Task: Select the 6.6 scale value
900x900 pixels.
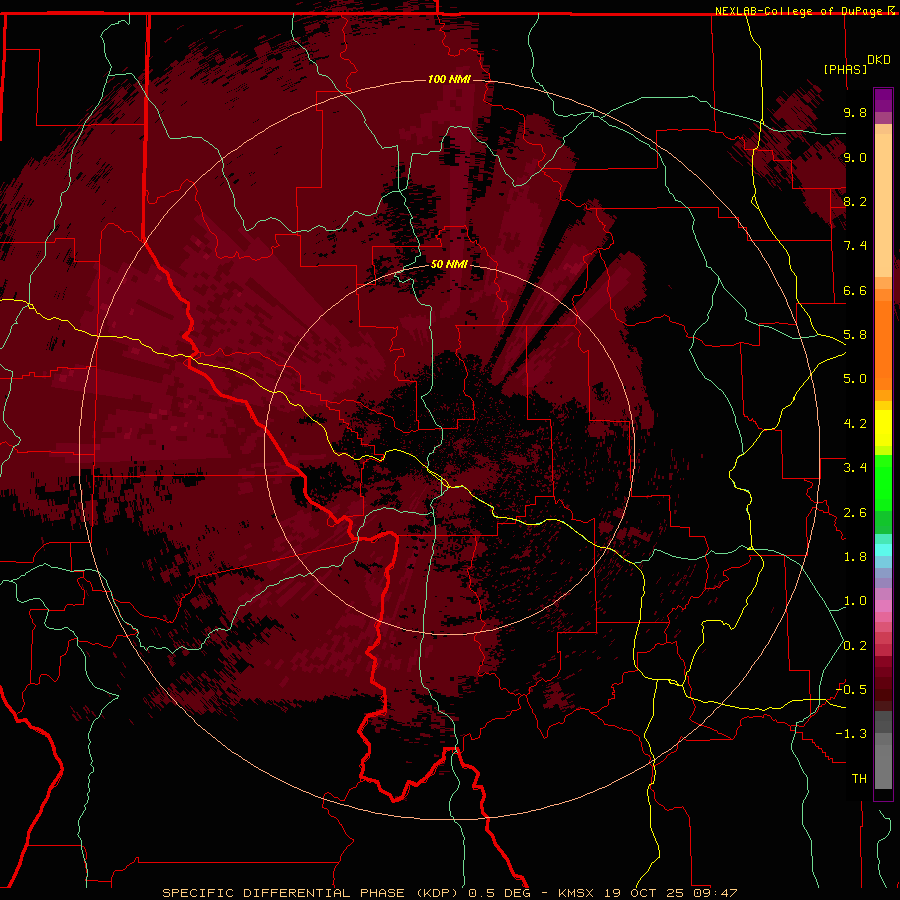Action: [855, 290]
